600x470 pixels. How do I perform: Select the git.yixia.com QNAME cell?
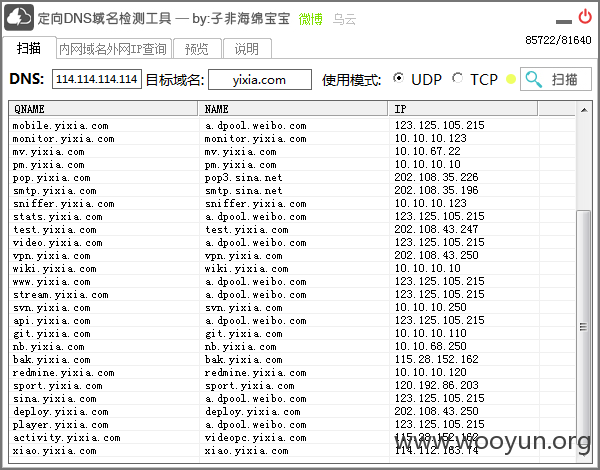point(52,334)
